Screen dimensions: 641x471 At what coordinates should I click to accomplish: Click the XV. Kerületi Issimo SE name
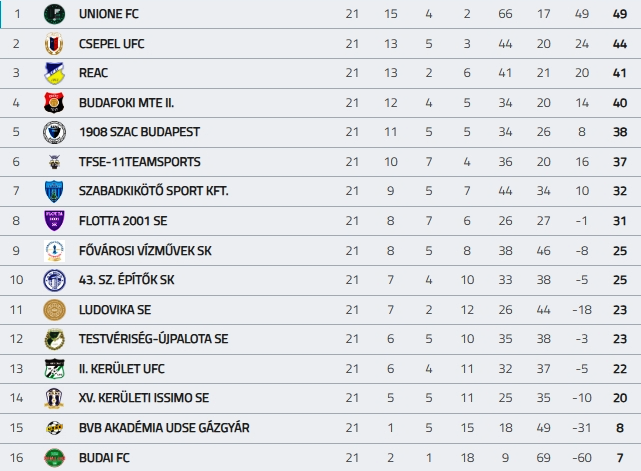click(144, 398)
